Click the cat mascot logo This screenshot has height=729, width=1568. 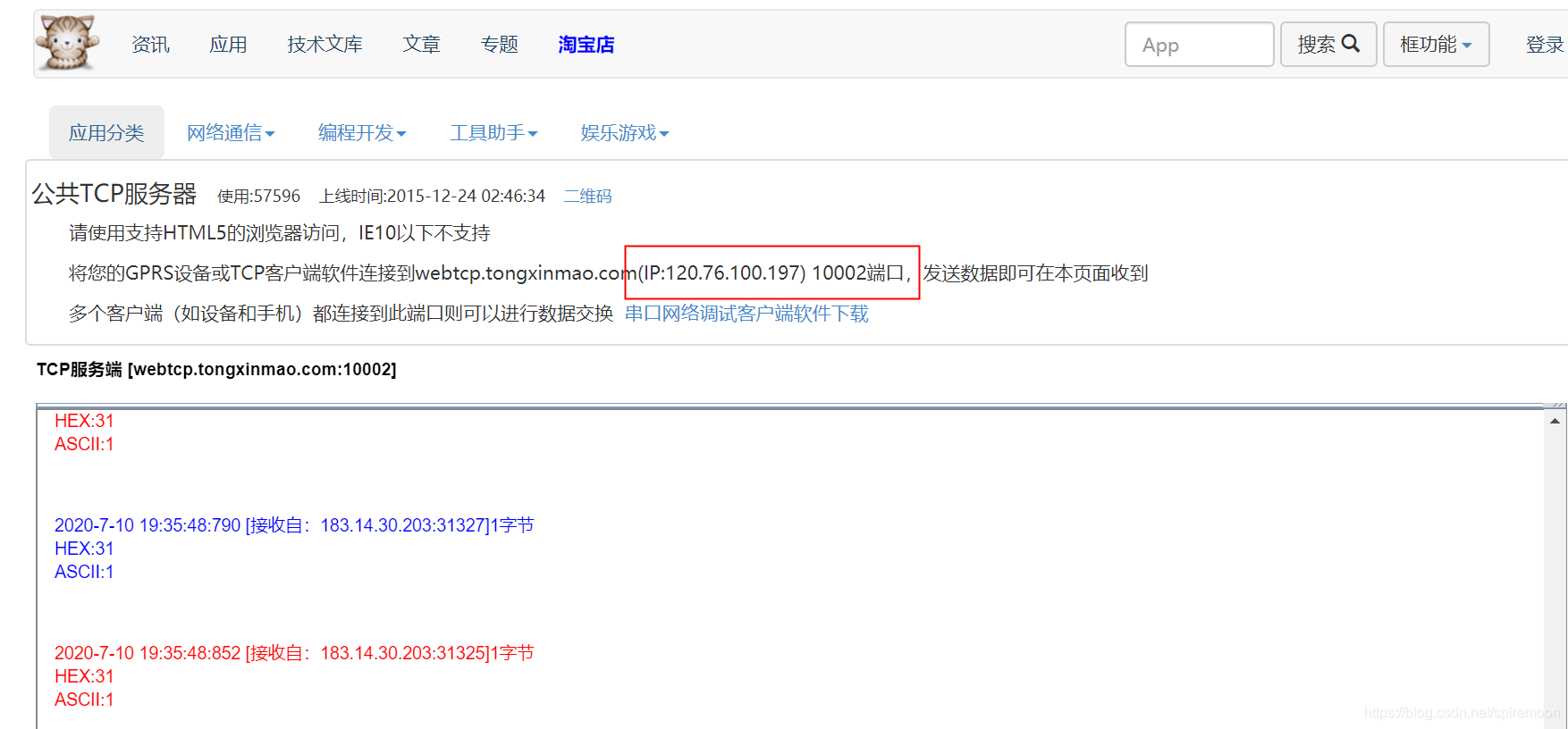coord(67,42)
